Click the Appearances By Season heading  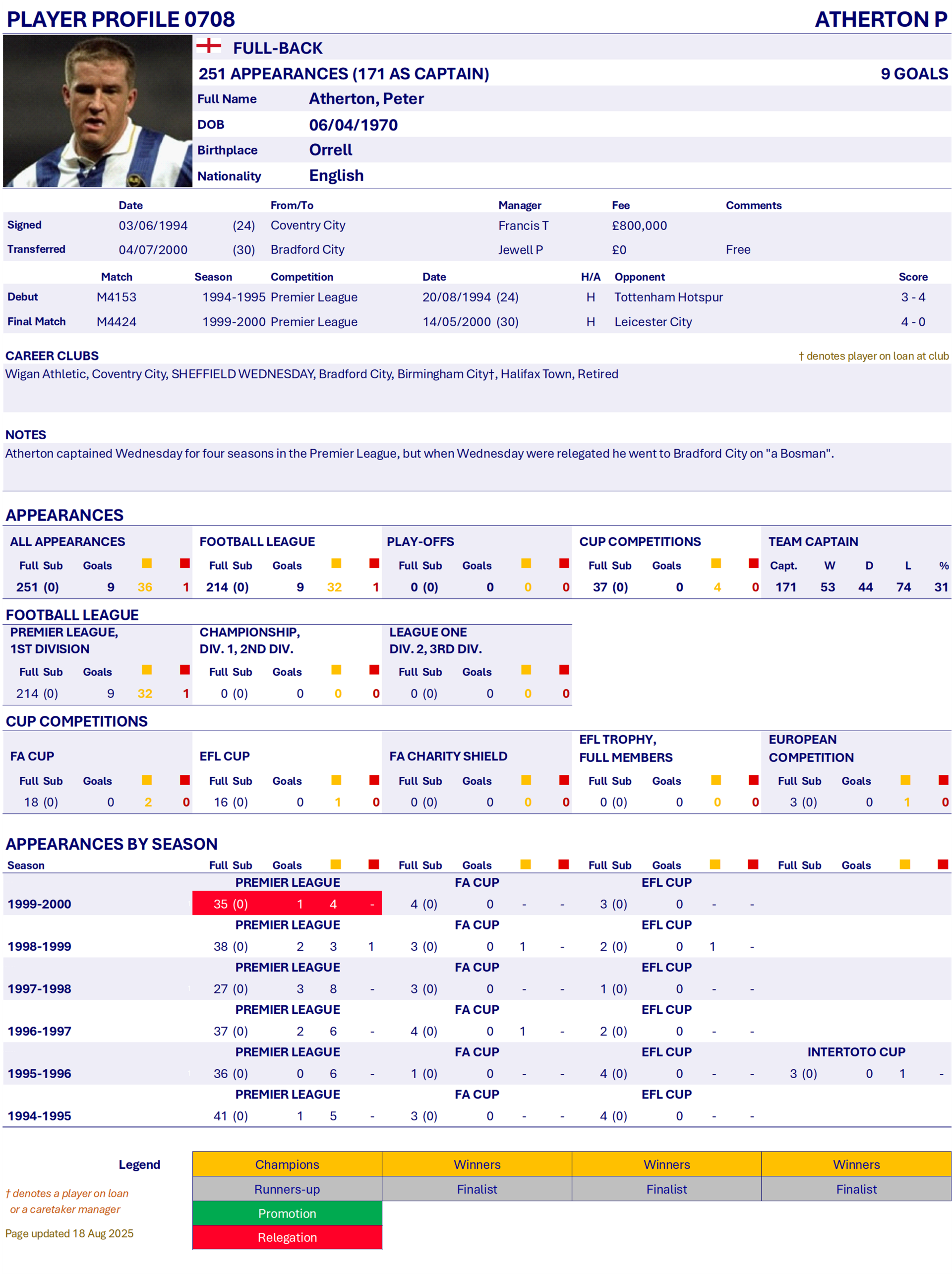pyautogui.click(x=112, y=844)
